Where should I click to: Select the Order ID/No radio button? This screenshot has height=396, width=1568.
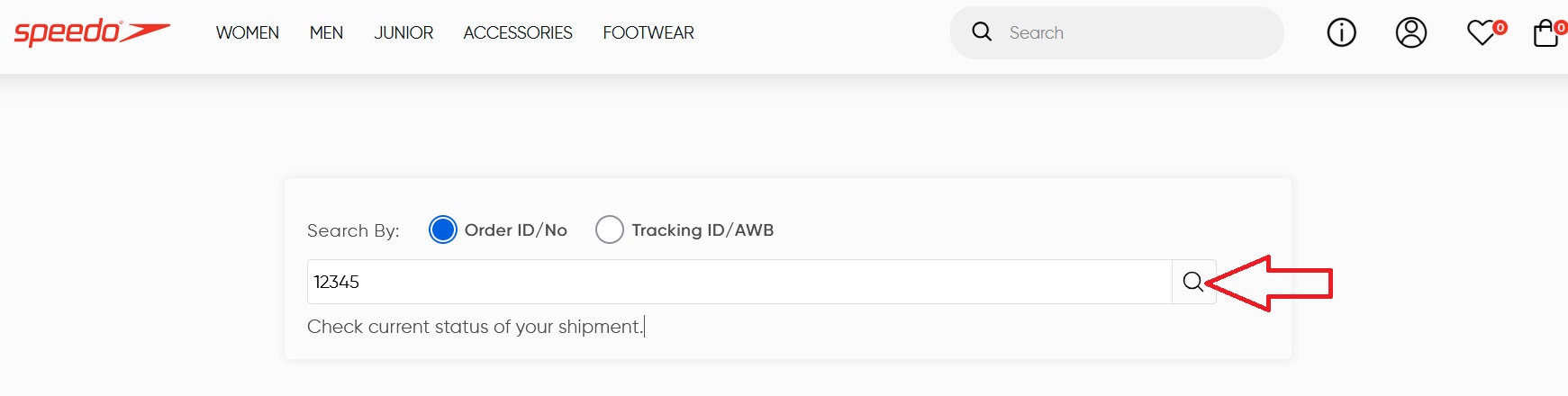pos(443,230)
